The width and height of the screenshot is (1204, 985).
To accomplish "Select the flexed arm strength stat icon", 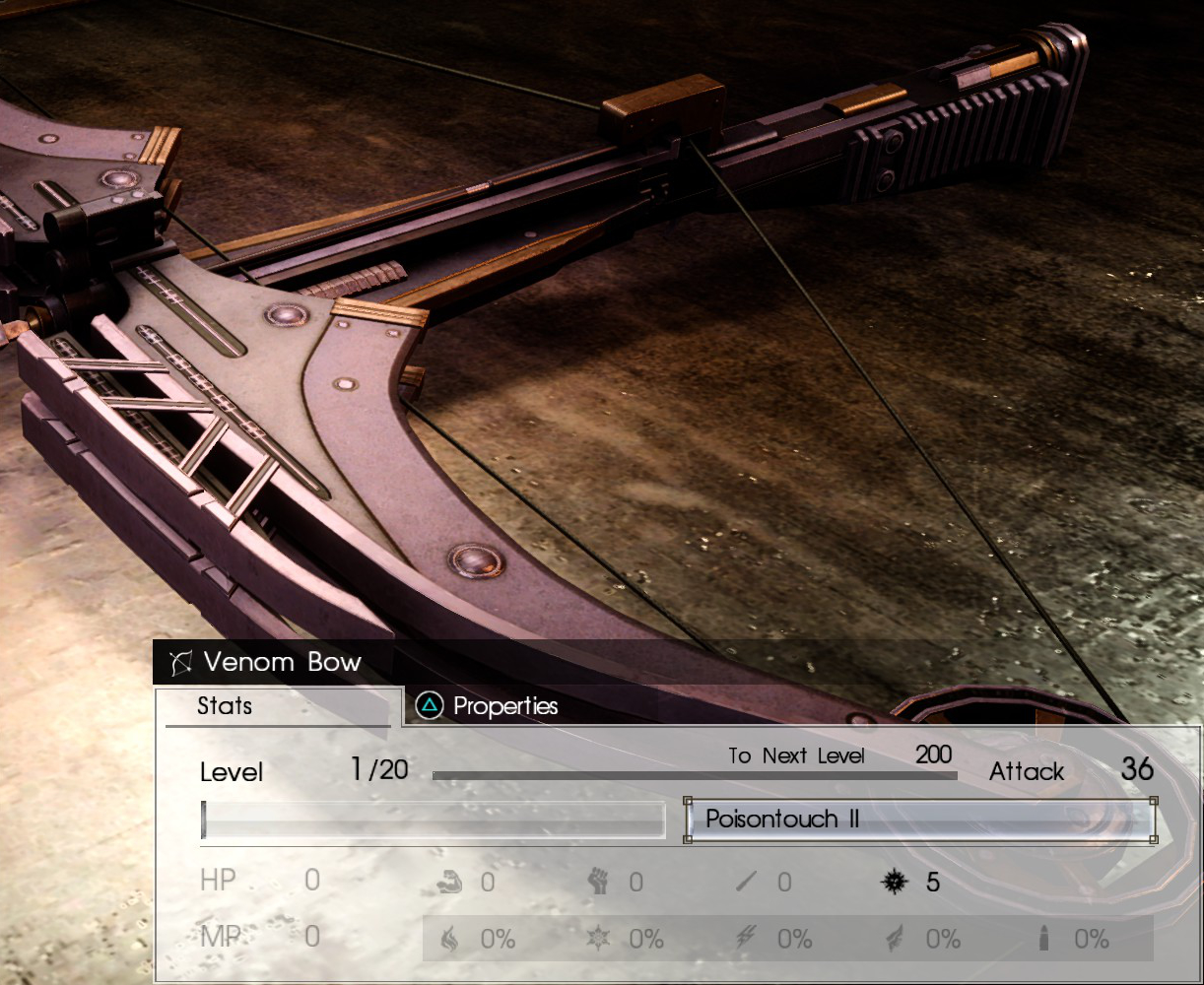I will 448,882.
